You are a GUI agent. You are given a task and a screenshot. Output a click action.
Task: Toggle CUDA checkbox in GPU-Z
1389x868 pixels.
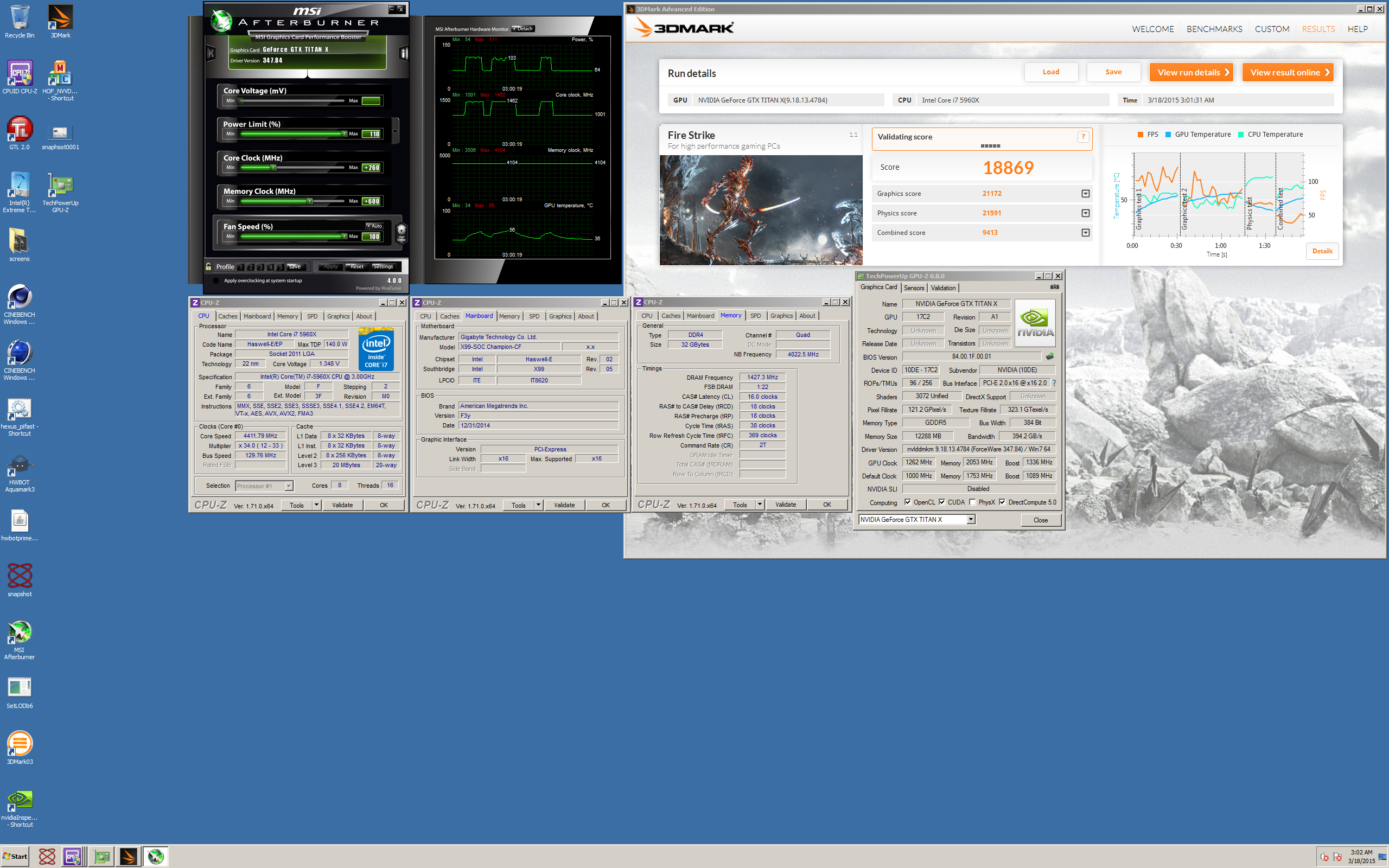(x=941, y=502)
